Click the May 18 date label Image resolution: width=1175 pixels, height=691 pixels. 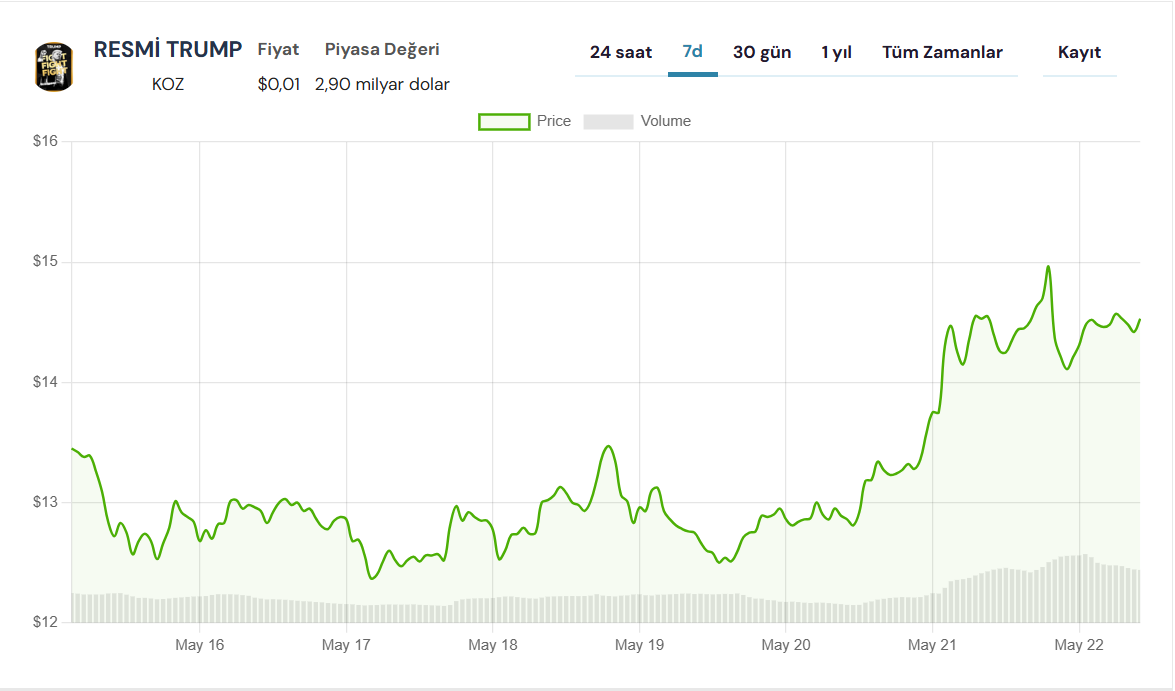click(x=492, y=645)
